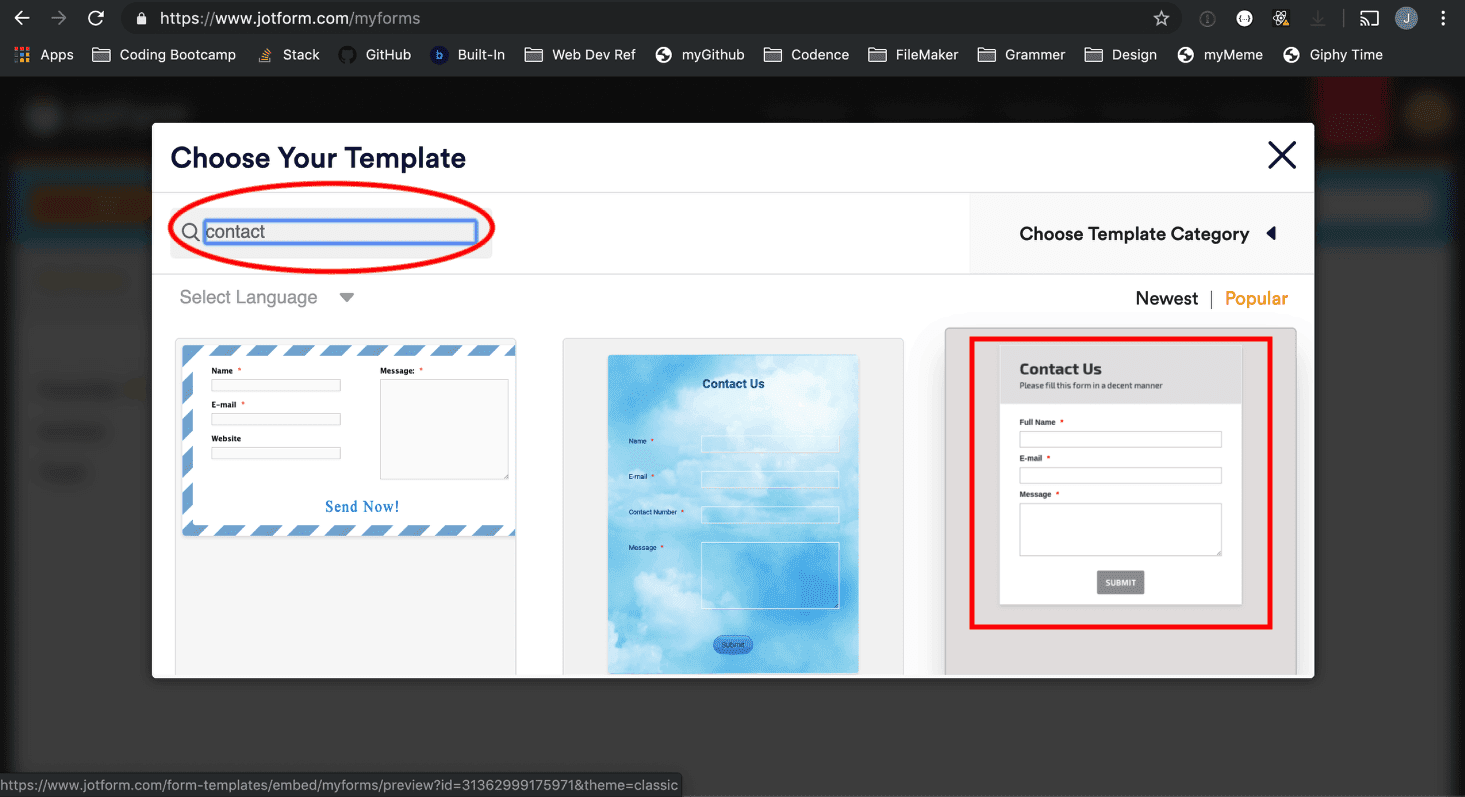Image resolution: width=1465 pixels, height=797 pixels.
Task: Open Chrome's three-dot menu
Action: (x=1444, y=18)
